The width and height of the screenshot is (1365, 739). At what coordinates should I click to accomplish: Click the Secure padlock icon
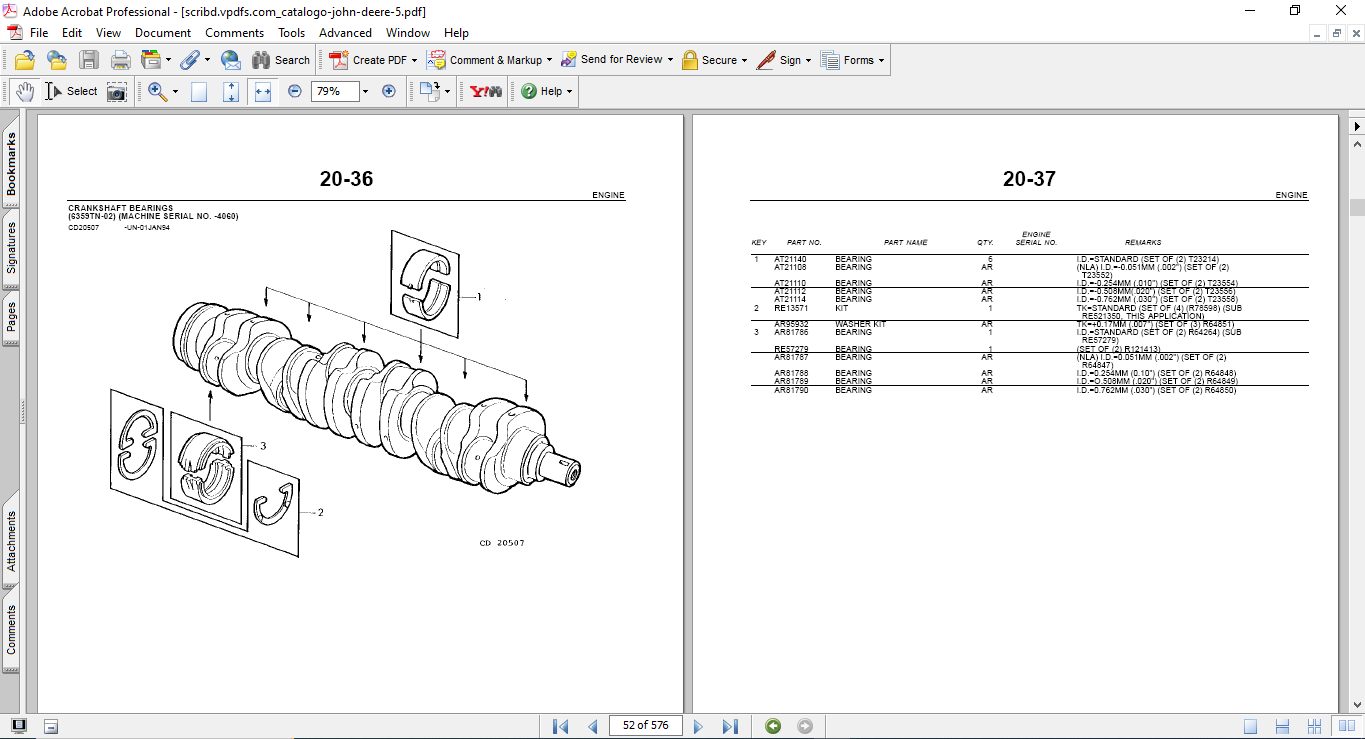[x=692, y=59]
